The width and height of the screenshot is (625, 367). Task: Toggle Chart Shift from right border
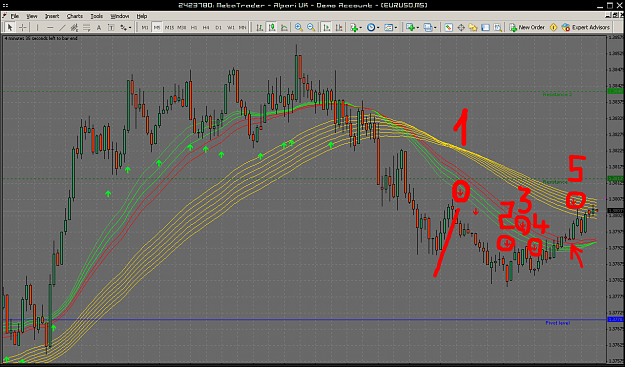(x=339, y=27)
